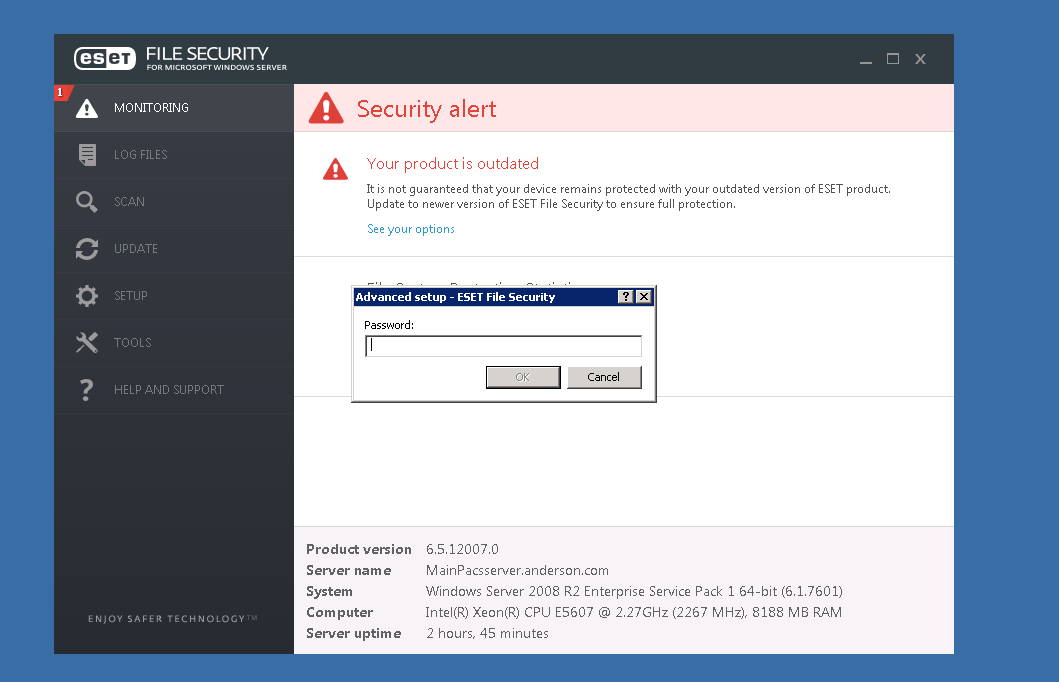Open the TOOLS section
The width and height of the screenshot is (1059, 682).
(x=174, y=343)
